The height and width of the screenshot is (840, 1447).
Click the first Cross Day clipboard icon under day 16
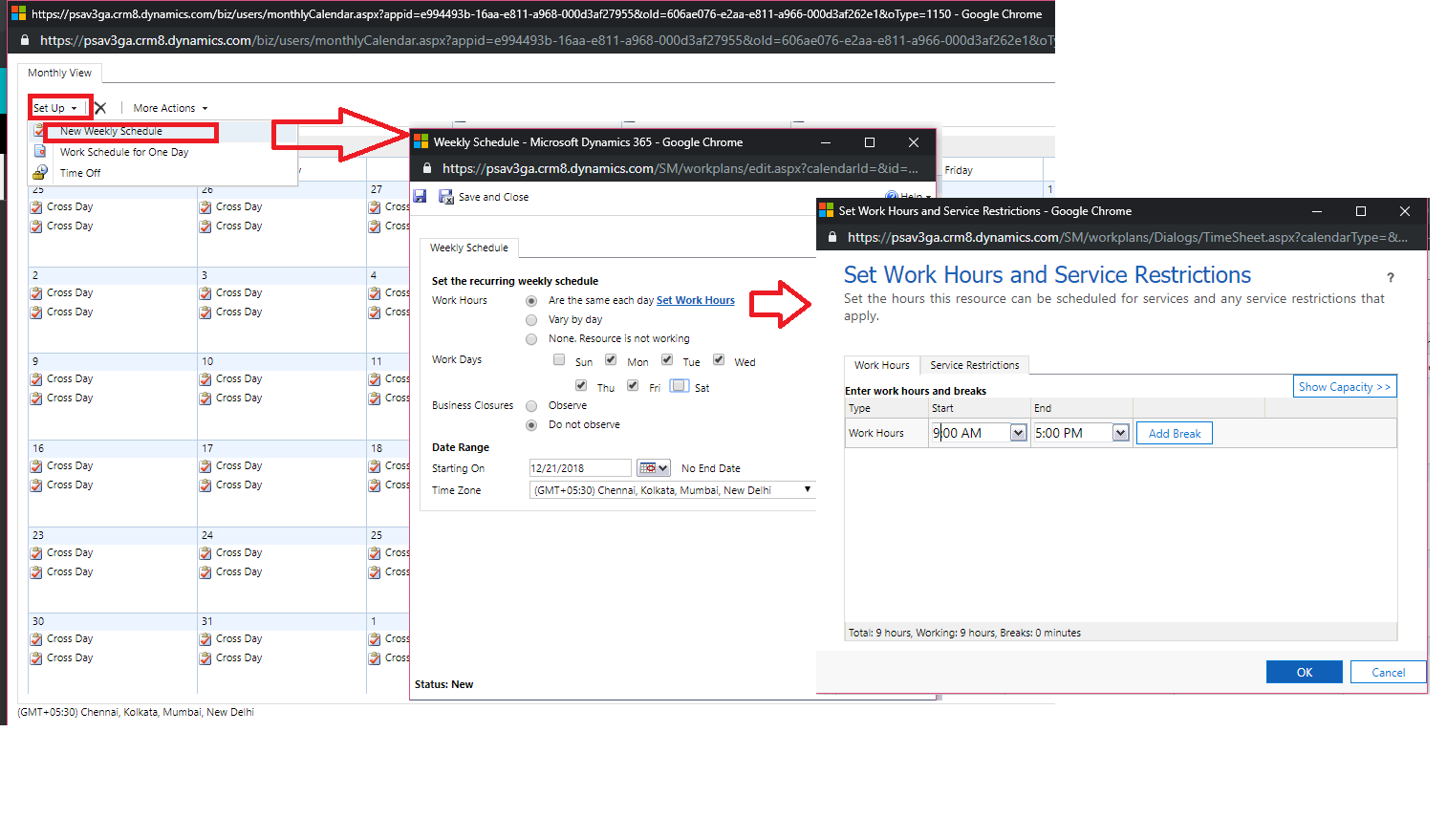tap(36, 466)
